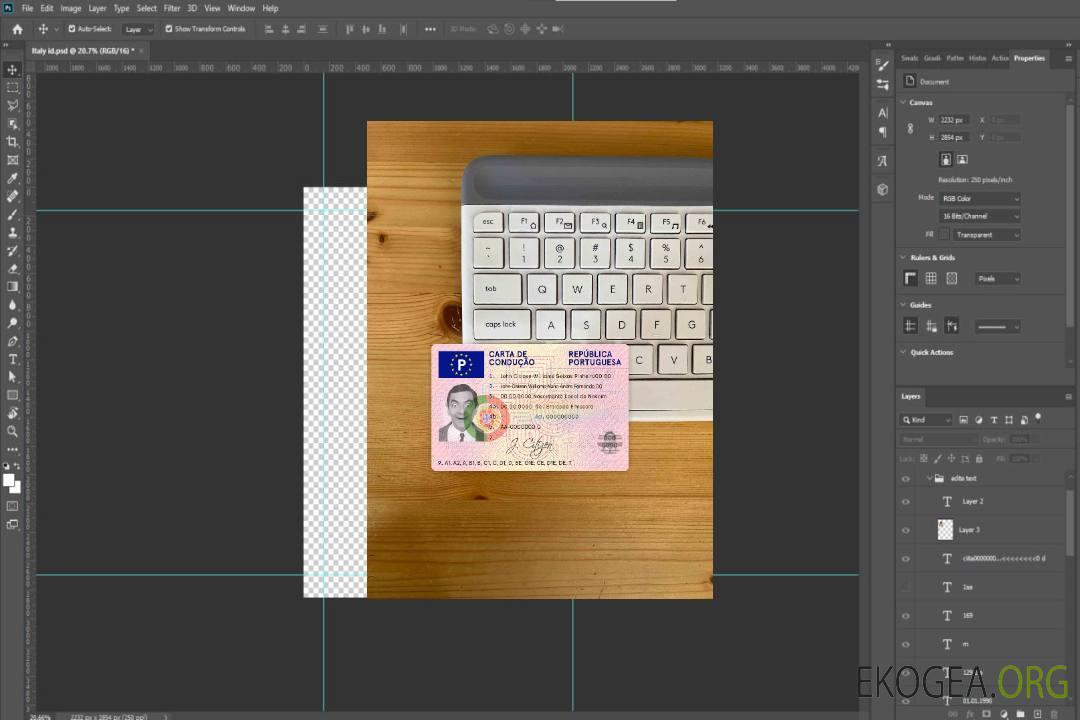Click the create new layer icon

tap(1037, 714)
